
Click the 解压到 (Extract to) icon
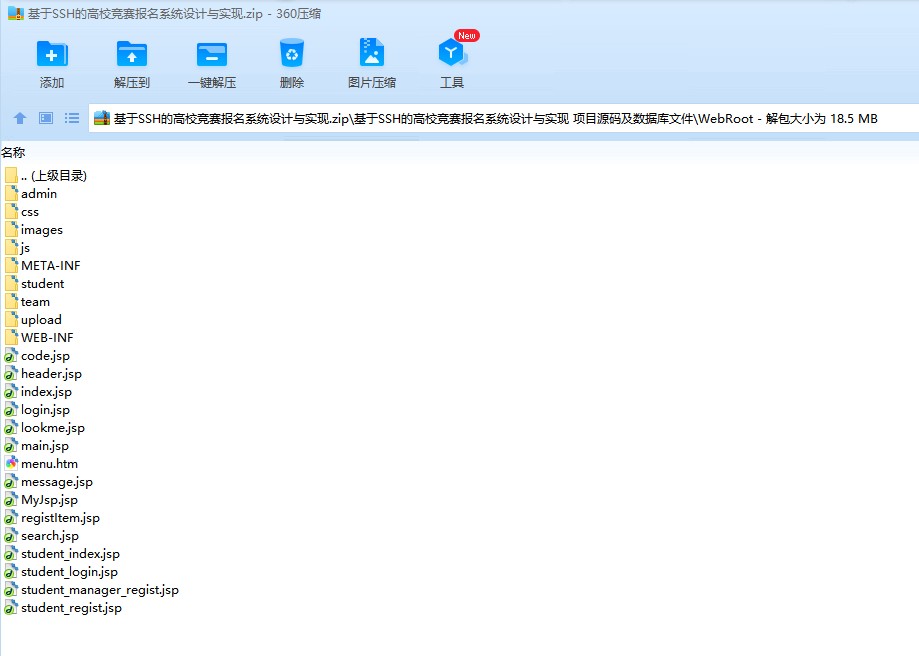pyautogui.click(x=132, y=55)
